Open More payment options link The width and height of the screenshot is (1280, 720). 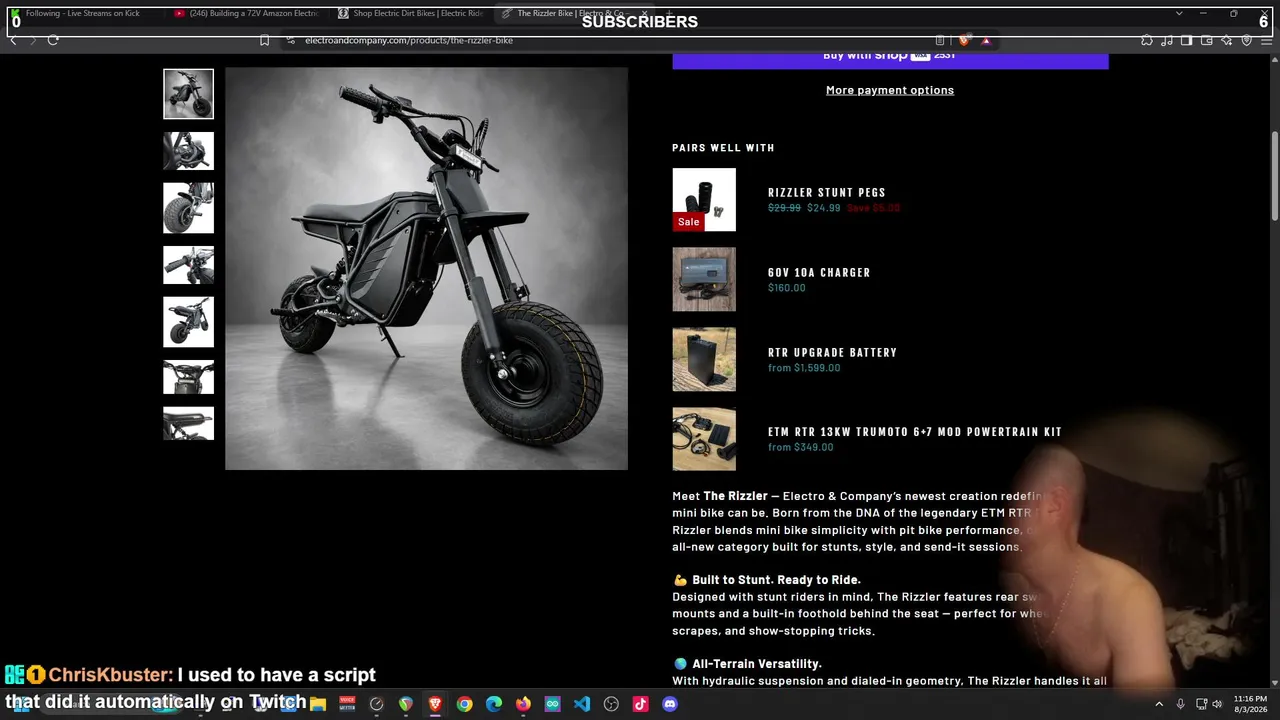[890, 90]
